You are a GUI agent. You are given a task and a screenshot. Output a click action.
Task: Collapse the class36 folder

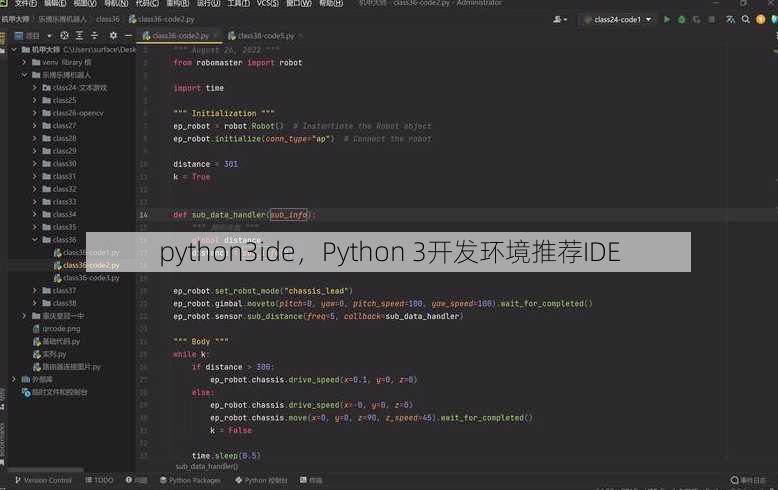(34, 240)
